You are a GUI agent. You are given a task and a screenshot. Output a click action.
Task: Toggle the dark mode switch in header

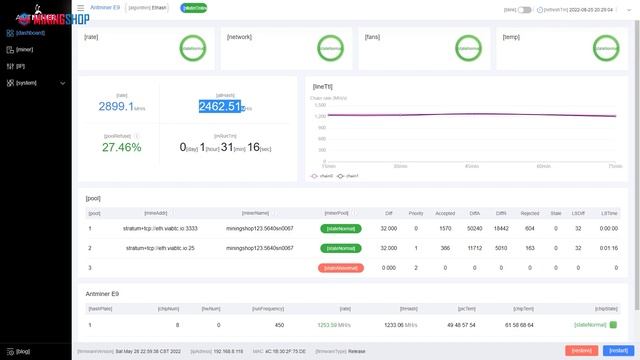(524, 10)
